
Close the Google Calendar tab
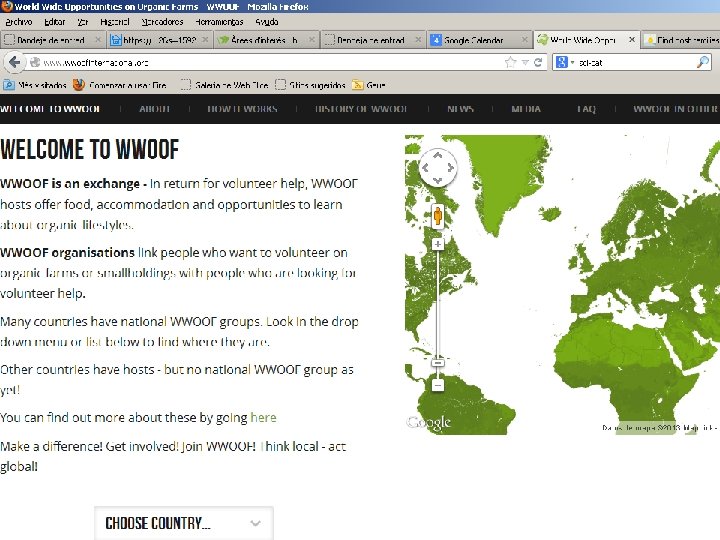tap(524, 40)
